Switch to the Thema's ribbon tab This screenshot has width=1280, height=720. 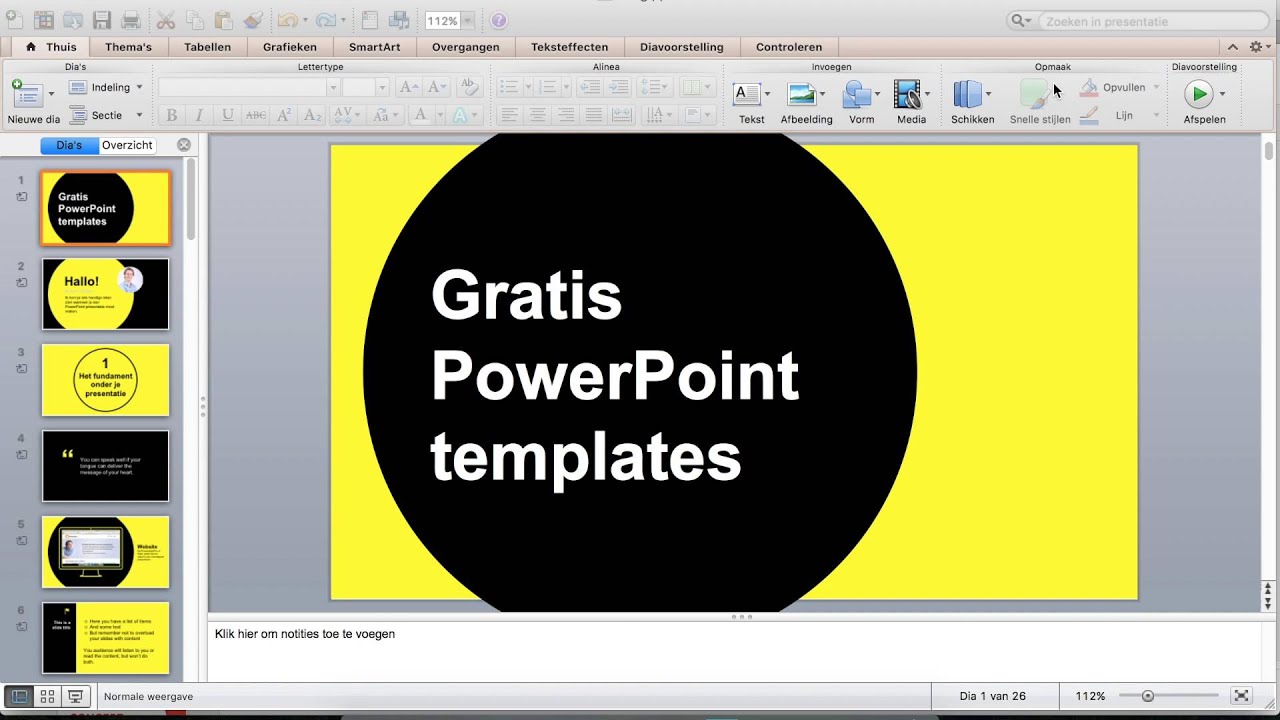point(129,47)
